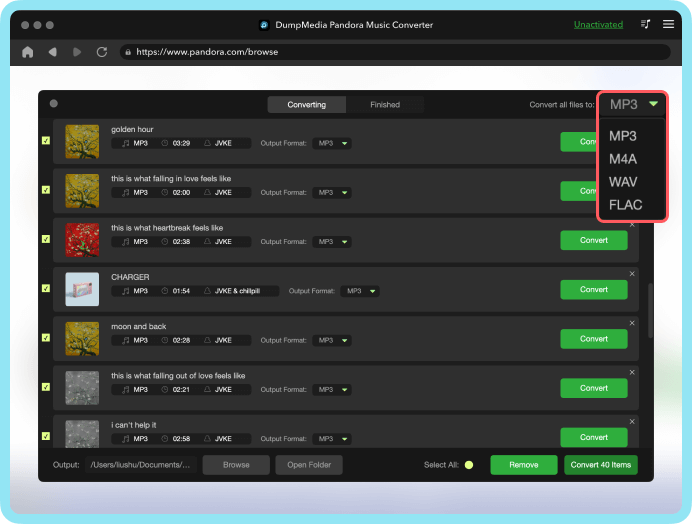Image resolution: width=692 pixels, height=524 pixels.
Task: Click the URL address bar
Action: (395, 52)
